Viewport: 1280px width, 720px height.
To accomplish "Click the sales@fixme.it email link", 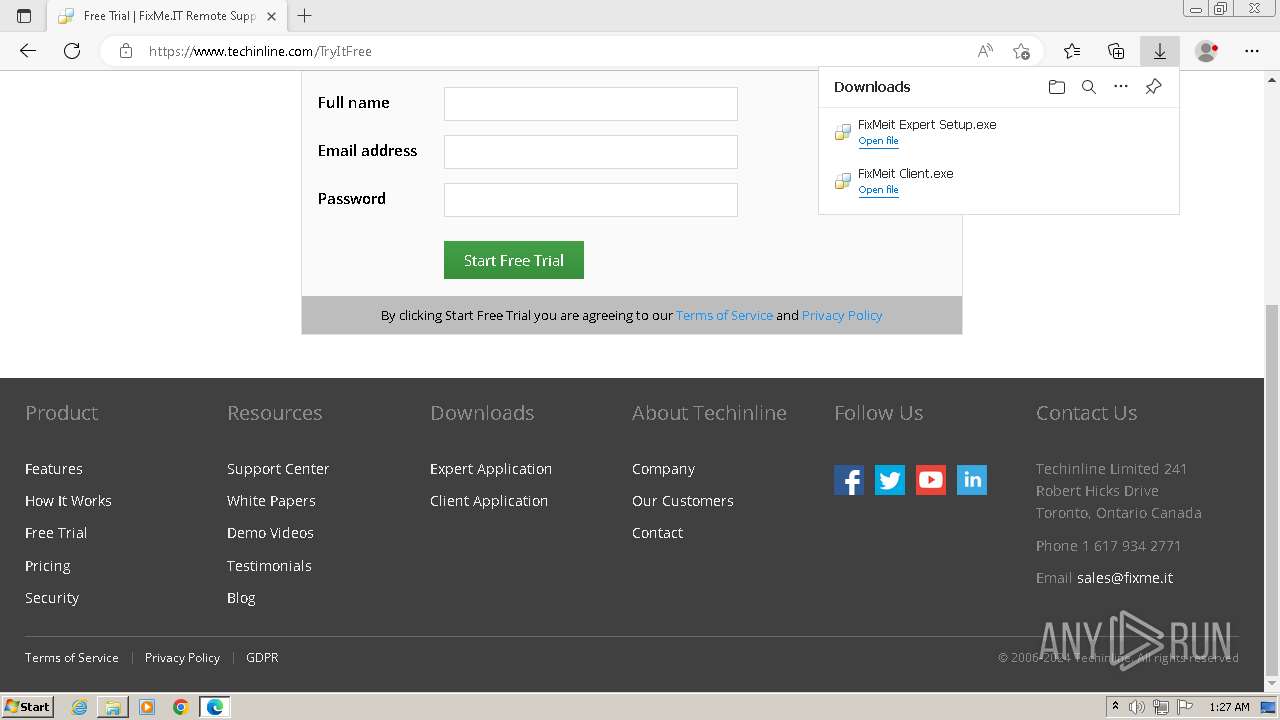I will pyautogui.click(x=1125, y=578).
